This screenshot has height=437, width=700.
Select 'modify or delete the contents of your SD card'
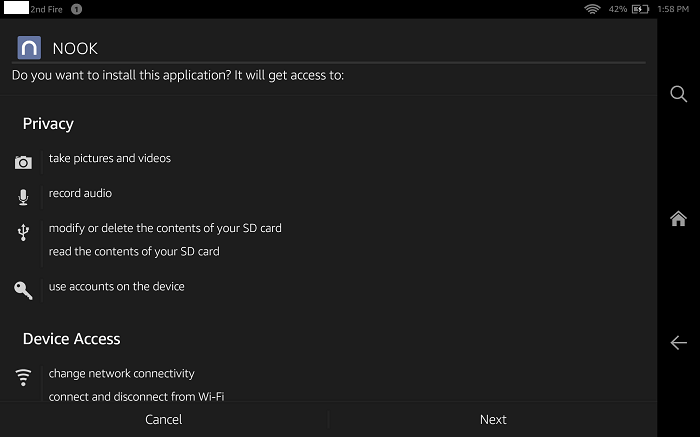(x=165, y=228)
